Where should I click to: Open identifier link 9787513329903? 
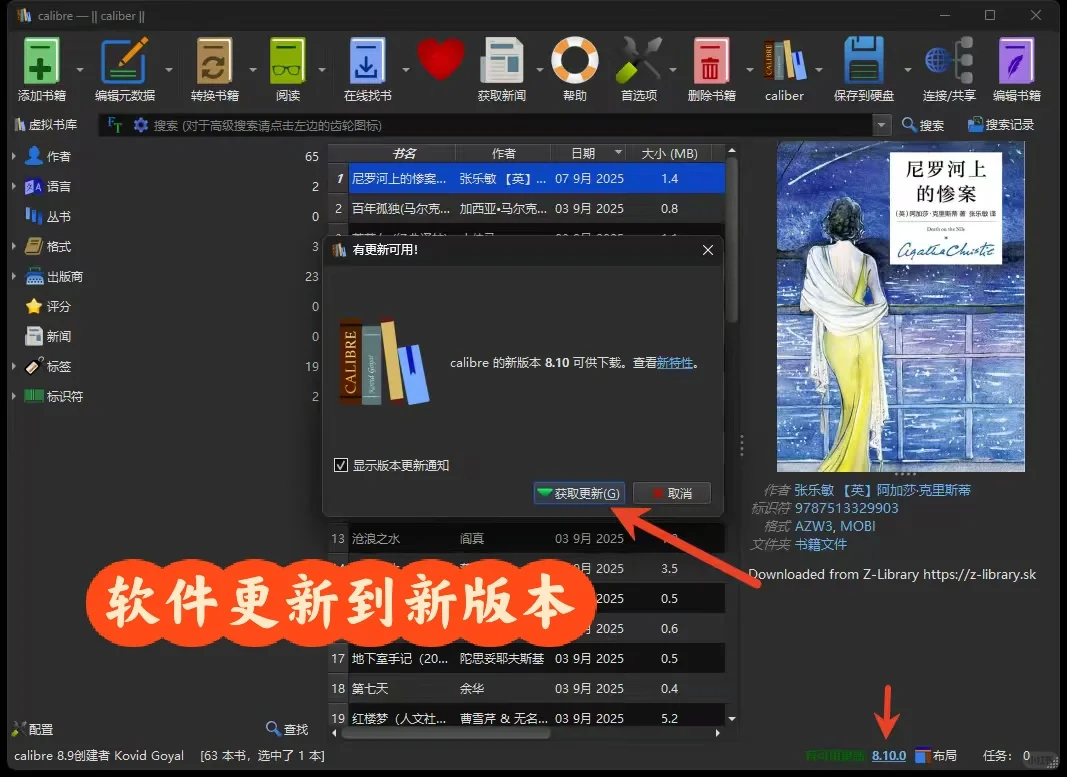click(x=847, y=508)
